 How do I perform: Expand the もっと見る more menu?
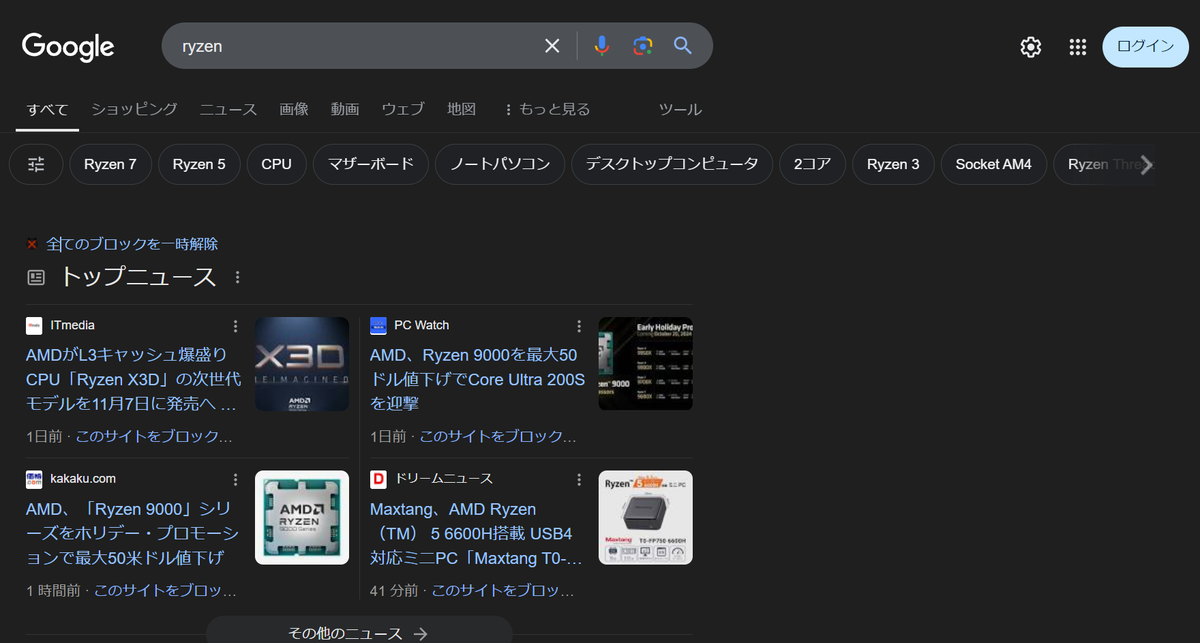click(546, 109)
